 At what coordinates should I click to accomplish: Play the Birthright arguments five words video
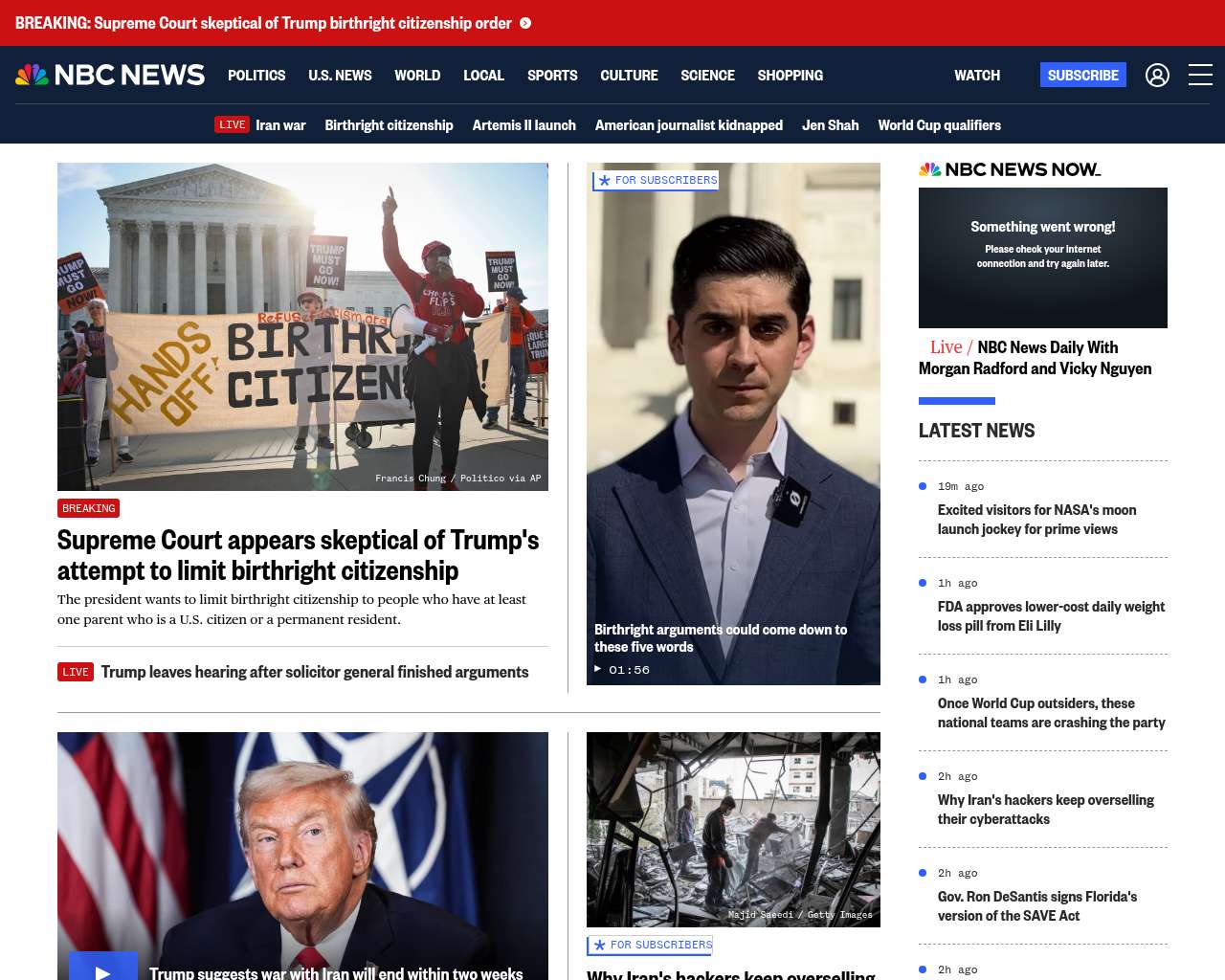tap(733, 424)
